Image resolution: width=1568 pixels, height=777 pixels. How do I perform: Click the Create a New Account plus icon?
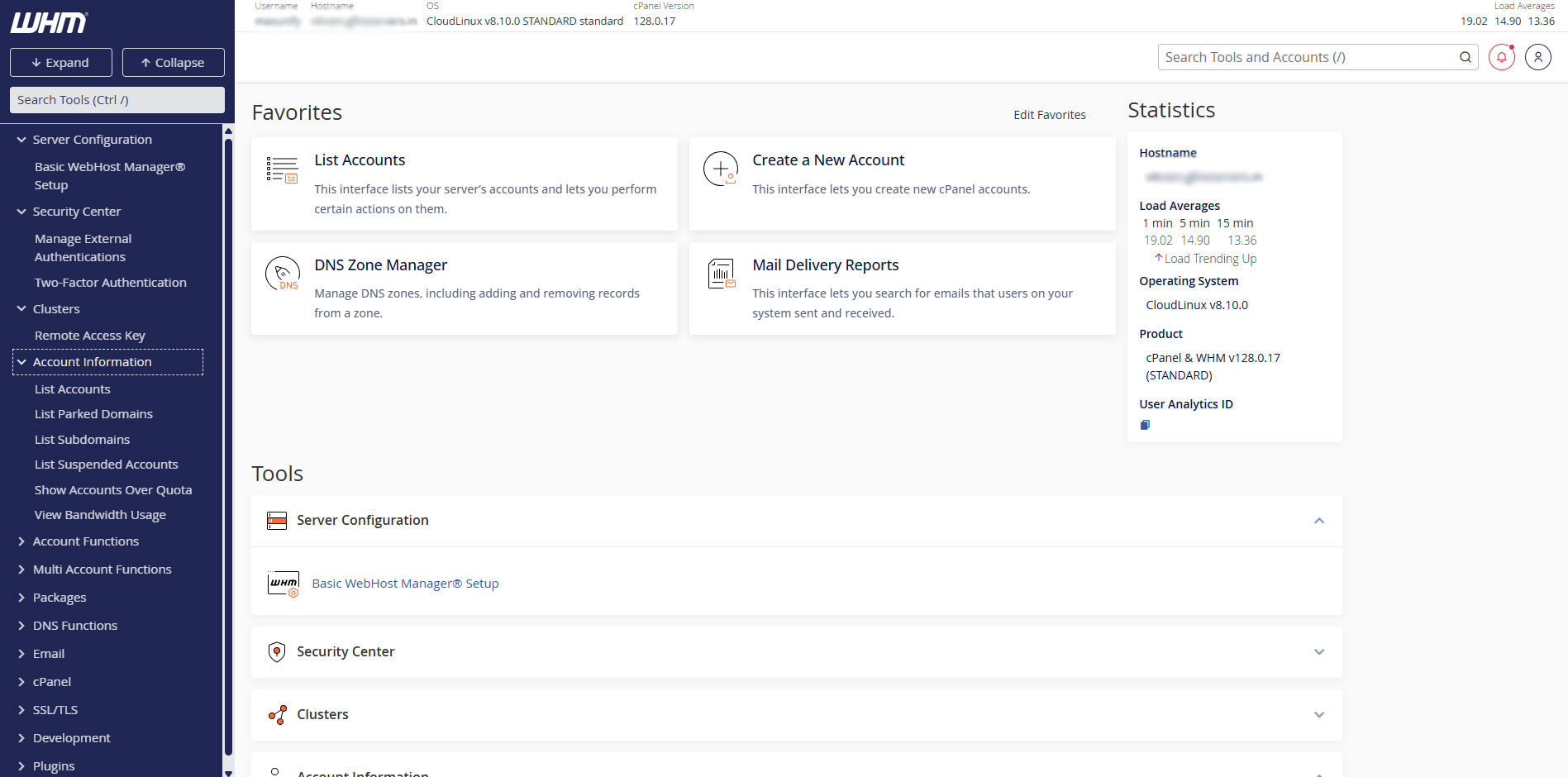coord(721,169)
